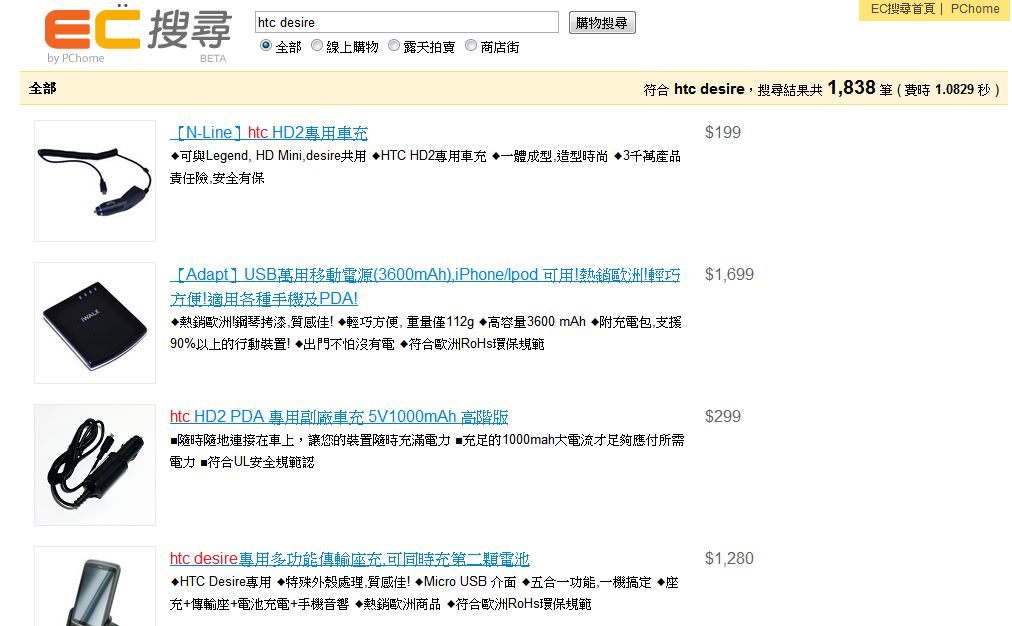View the HD2 PDA car charger thumbnail
Image resolution: width=1012 pixels, height=626 pixels.
pos(95,465)
